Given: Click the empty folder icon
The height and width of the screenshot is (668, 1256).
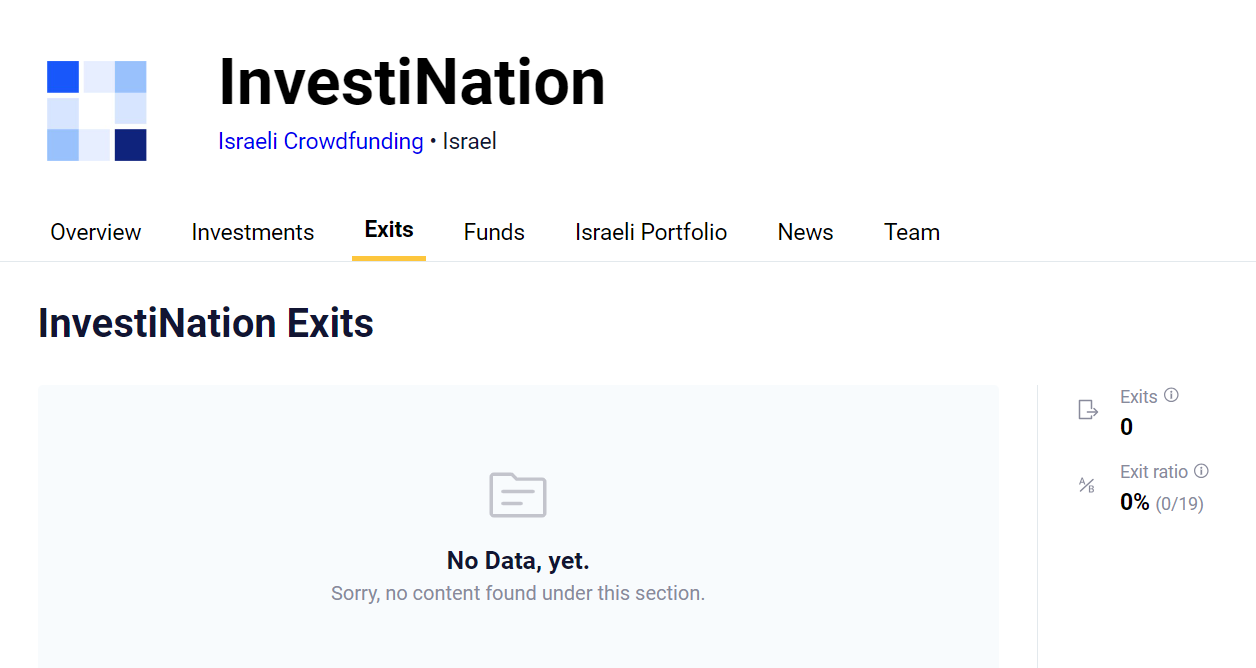Looking at the screenshot, I should point(518,495).
